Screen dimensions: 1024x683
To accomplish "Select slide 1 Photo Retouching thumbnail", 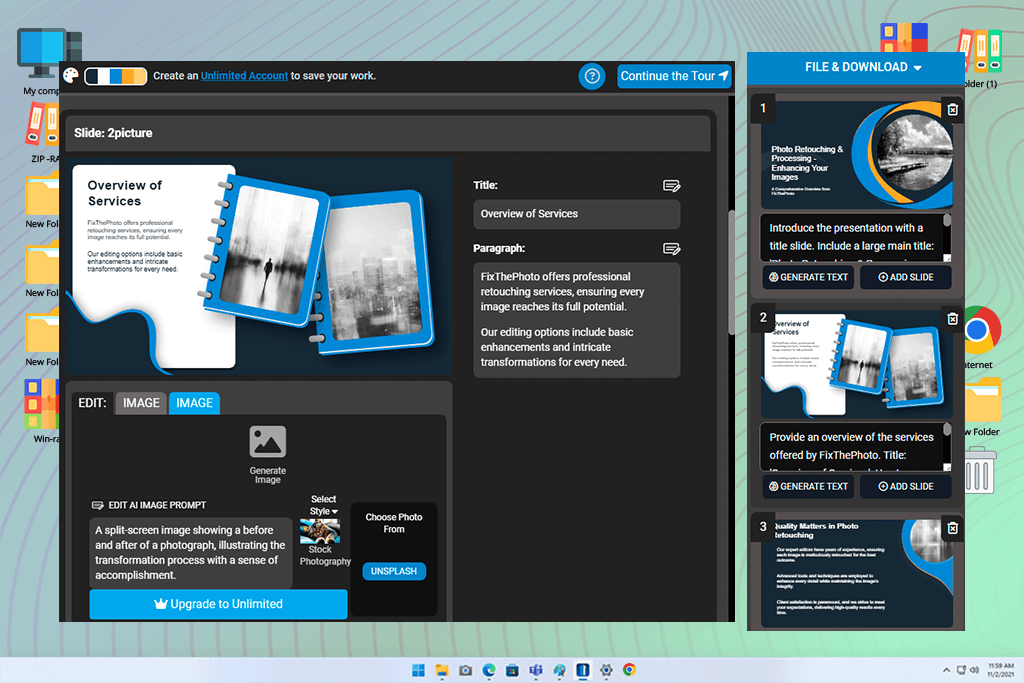I will [x=856, y=155].
